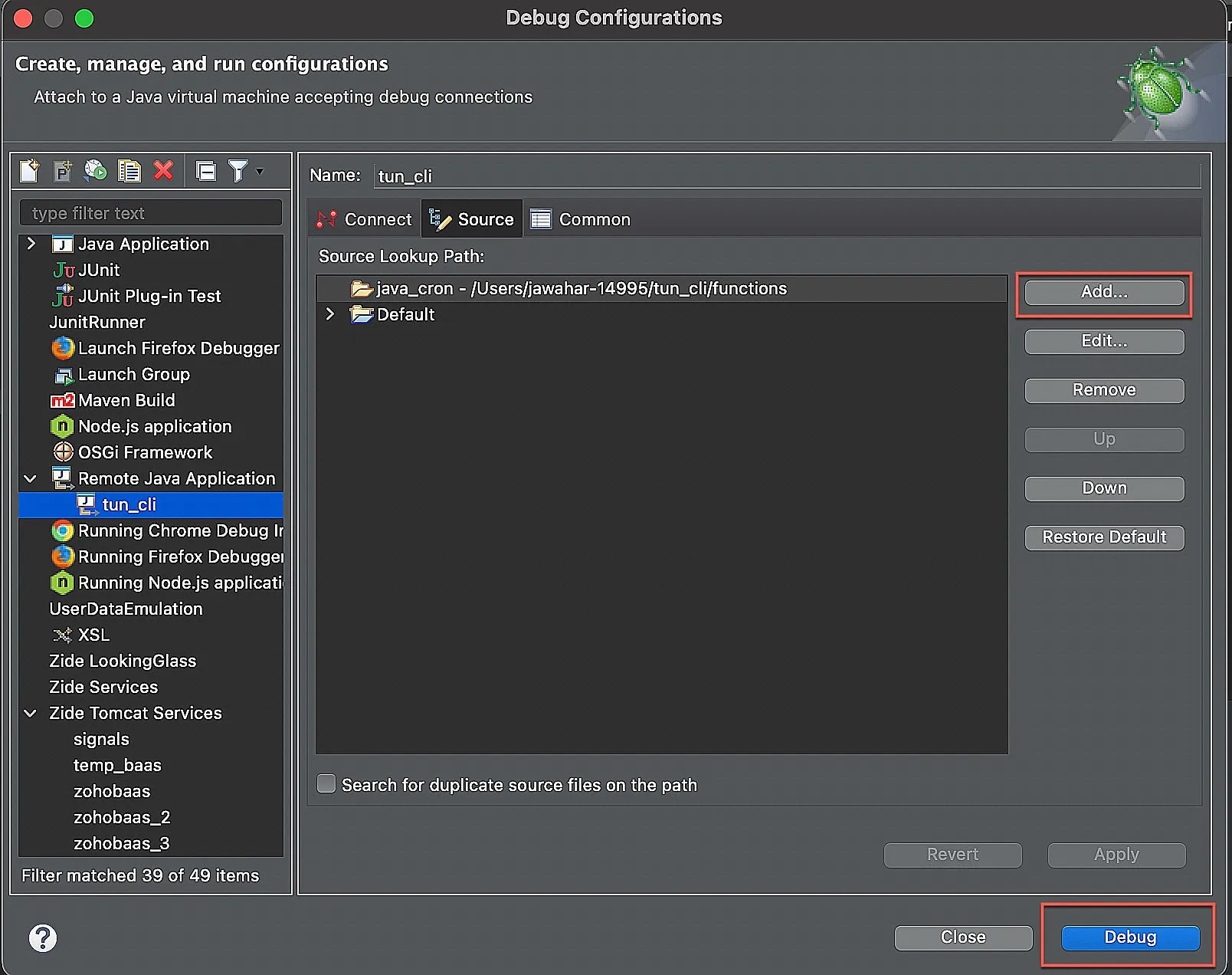Click the Add... source button

(1104, 292)
